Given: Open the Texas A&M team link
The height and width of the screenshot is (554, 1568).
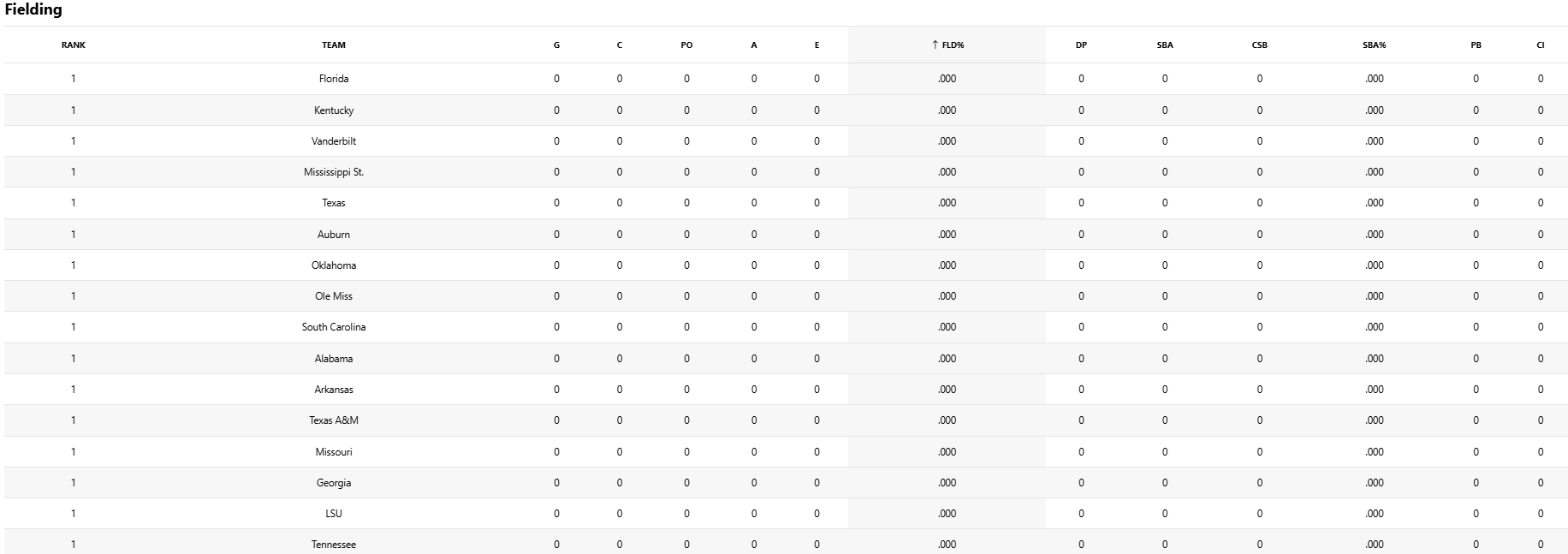Looking at the screenshot, I should pyautogui.click(x=334, y=420).
